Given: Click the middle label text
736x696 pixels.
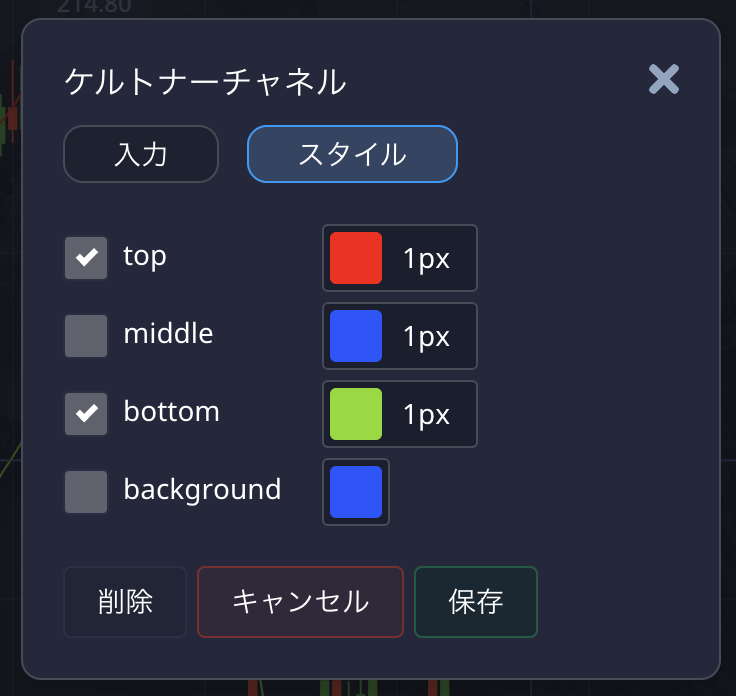Looking at the screenshot, I should (x=168, y=334).
